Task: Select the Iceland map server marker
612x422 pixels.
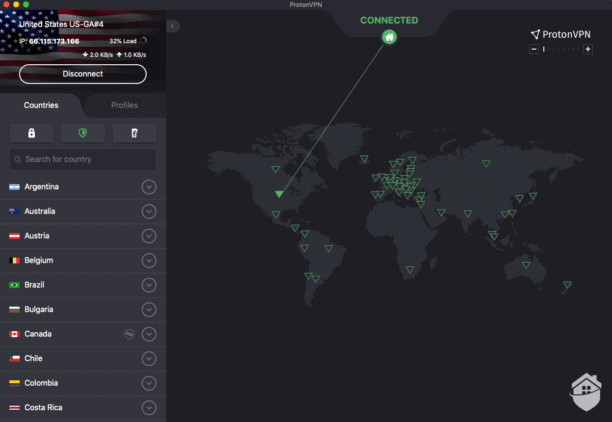Action: [364, 158]
